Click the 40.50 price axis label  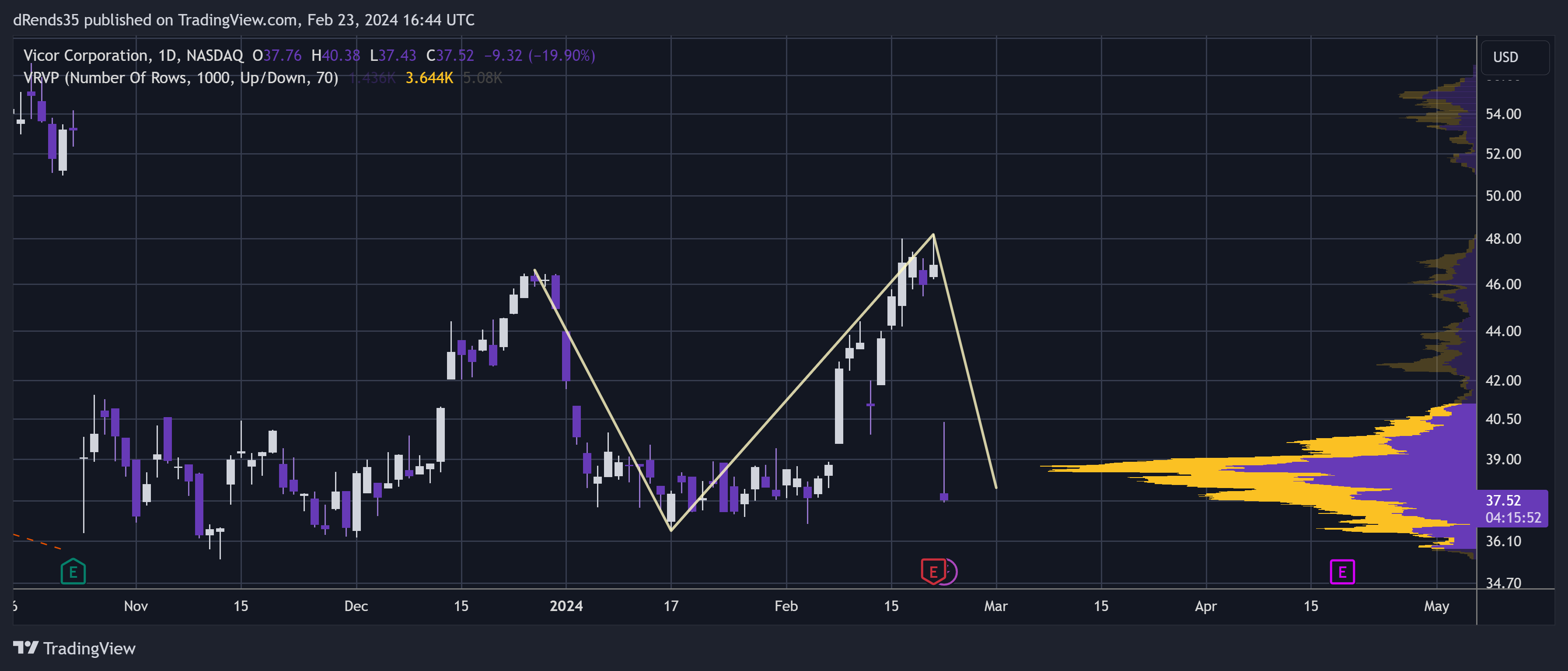click(1503, 418)
